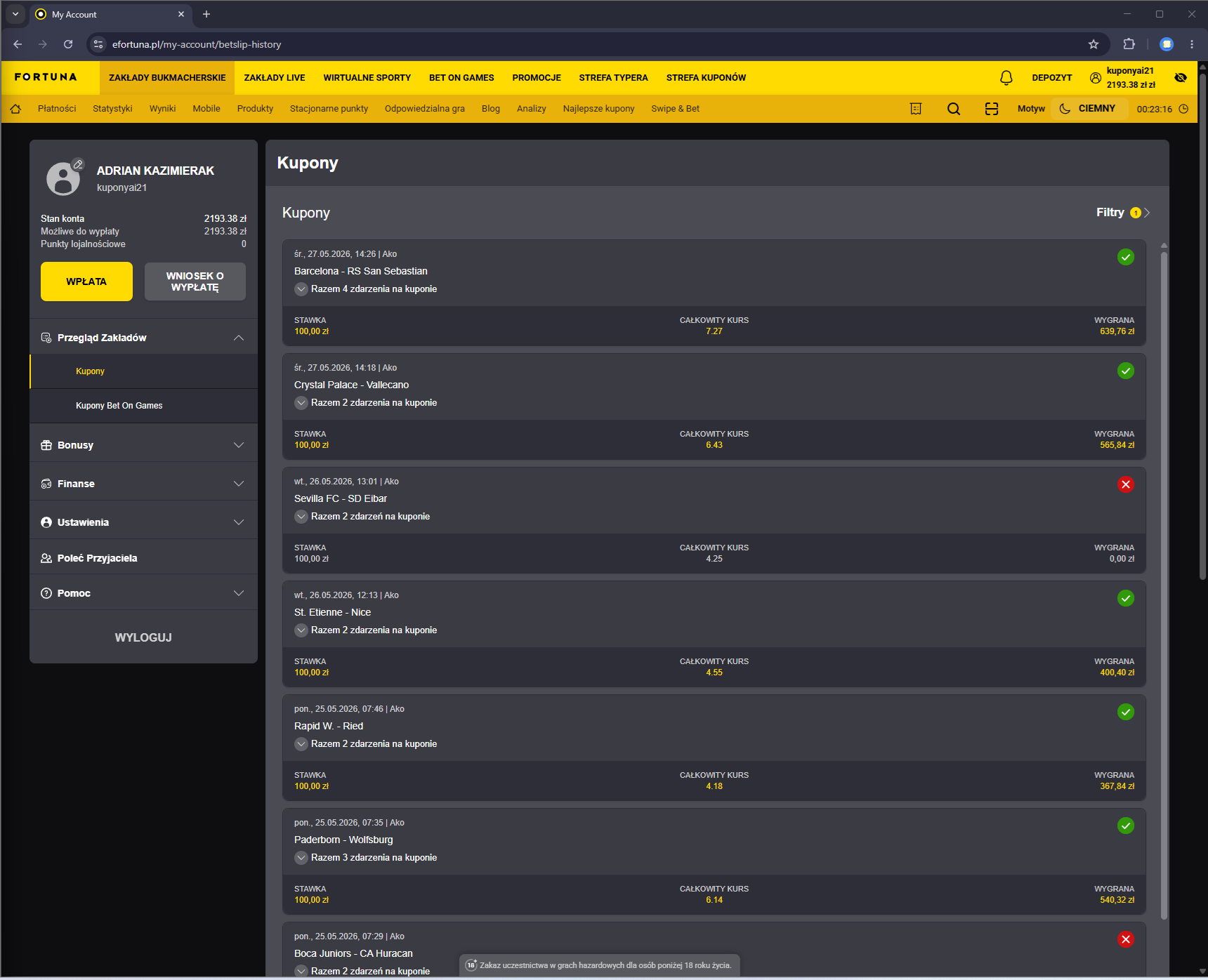Open the Chrome profile icon
This screenshot has height=980, width=1208.
coord(1167,44)
